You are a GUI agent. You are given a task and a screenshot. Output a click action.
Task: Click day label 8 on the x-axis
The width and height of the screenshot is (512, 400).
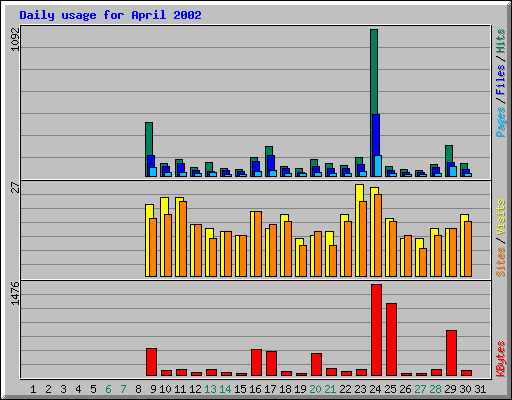pyautogui.click(x=138, y=389)
